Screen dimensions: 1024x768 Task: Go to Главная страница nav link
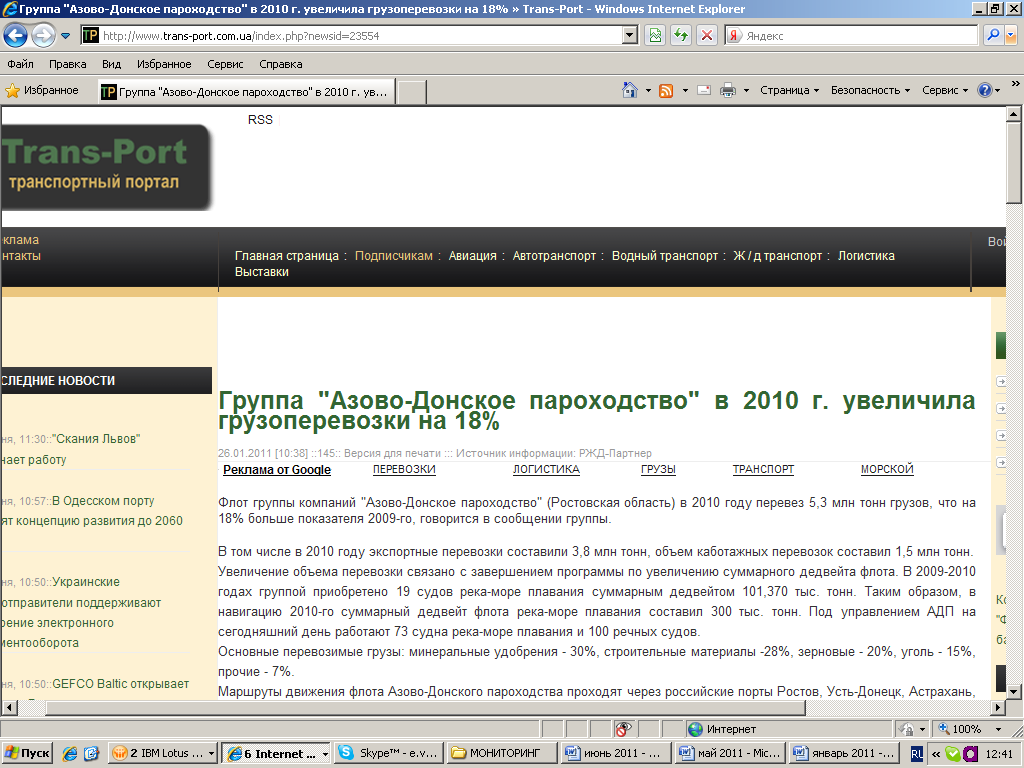coord(287,256)
